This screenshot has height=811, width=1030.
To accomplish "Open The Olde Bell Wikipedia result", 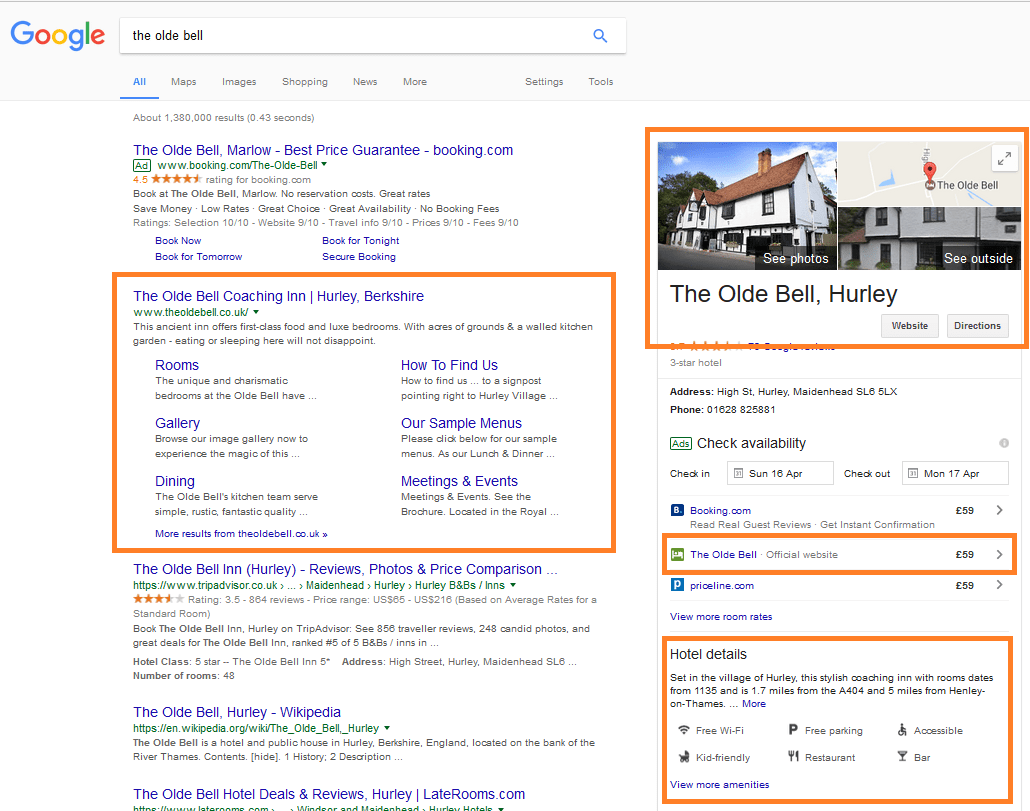I will (237, 712).
